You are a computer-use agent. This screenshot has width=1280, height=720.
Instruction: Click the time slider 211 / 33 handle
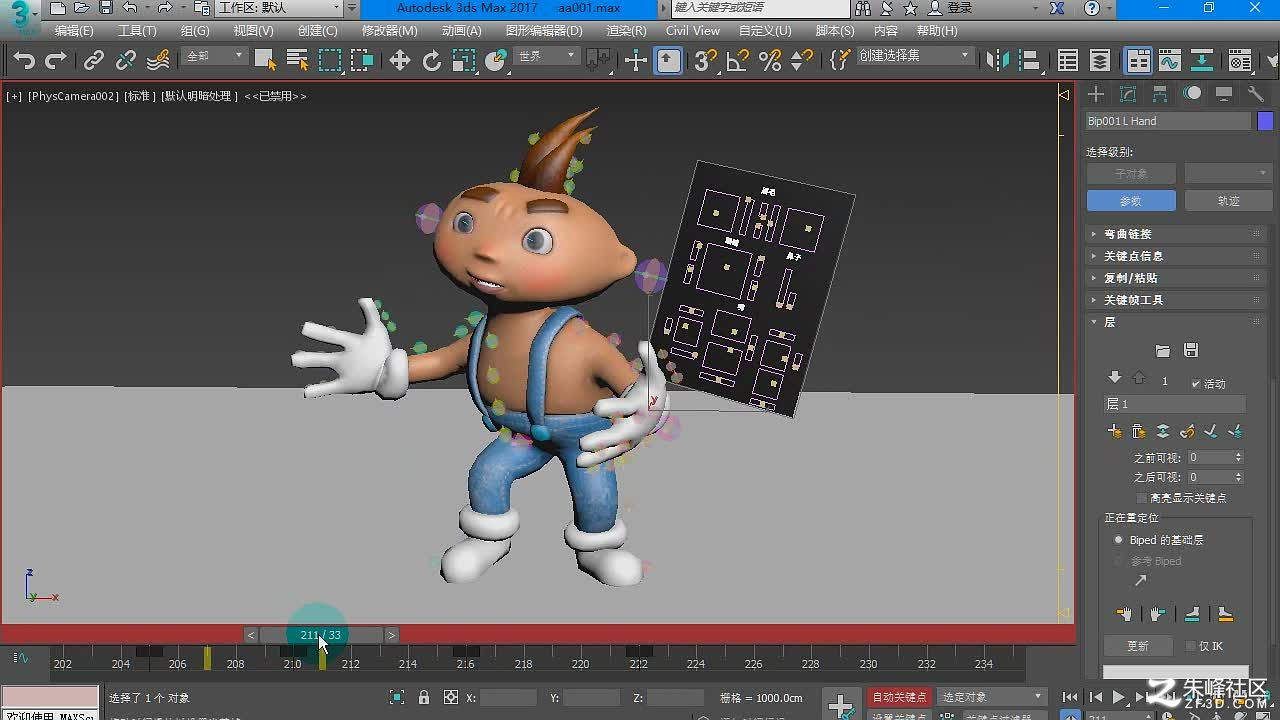pos(321,635)
